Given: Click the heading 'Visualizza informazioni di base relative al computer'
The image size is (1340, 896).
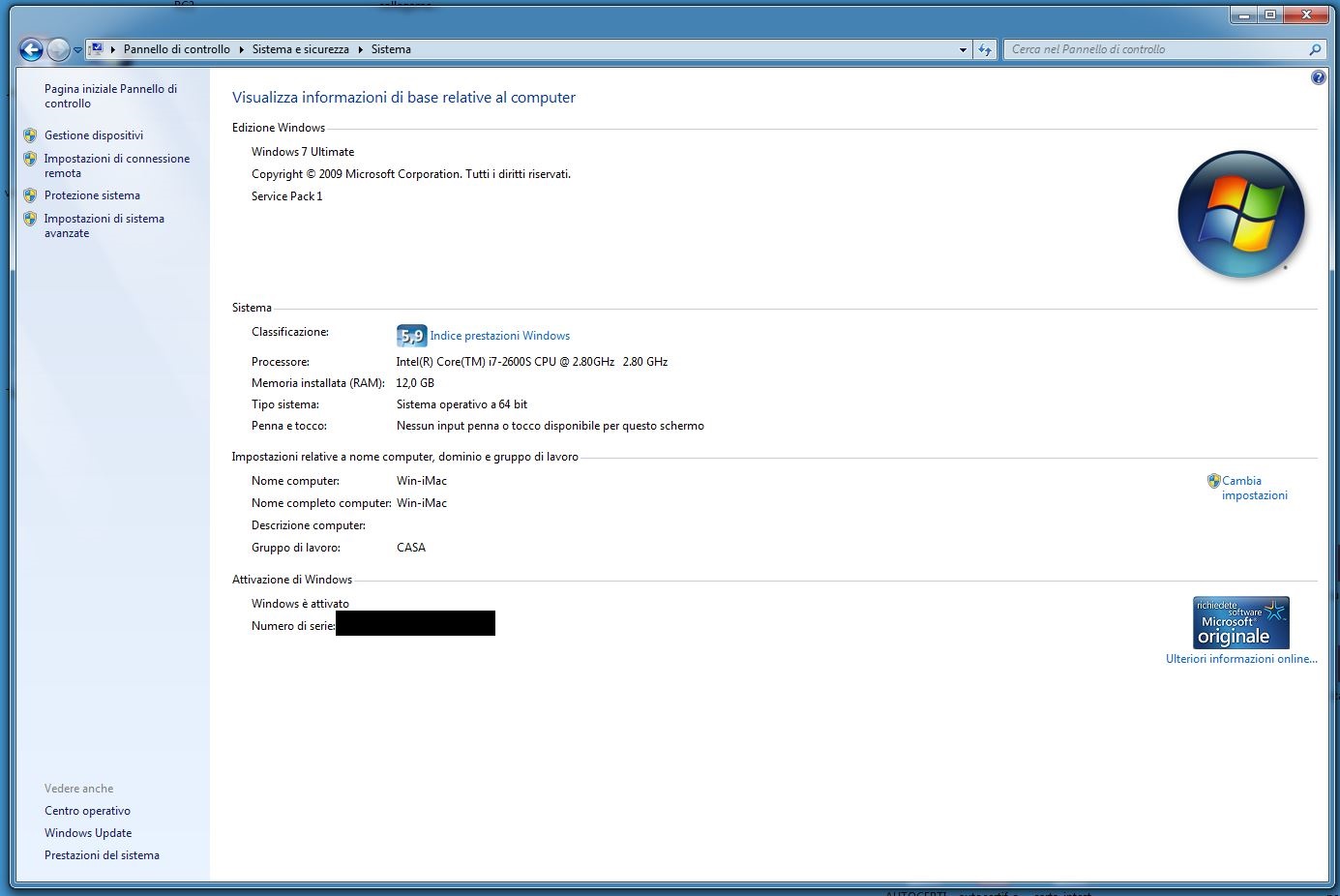Looking at the screenshot, I should (403, 98).
